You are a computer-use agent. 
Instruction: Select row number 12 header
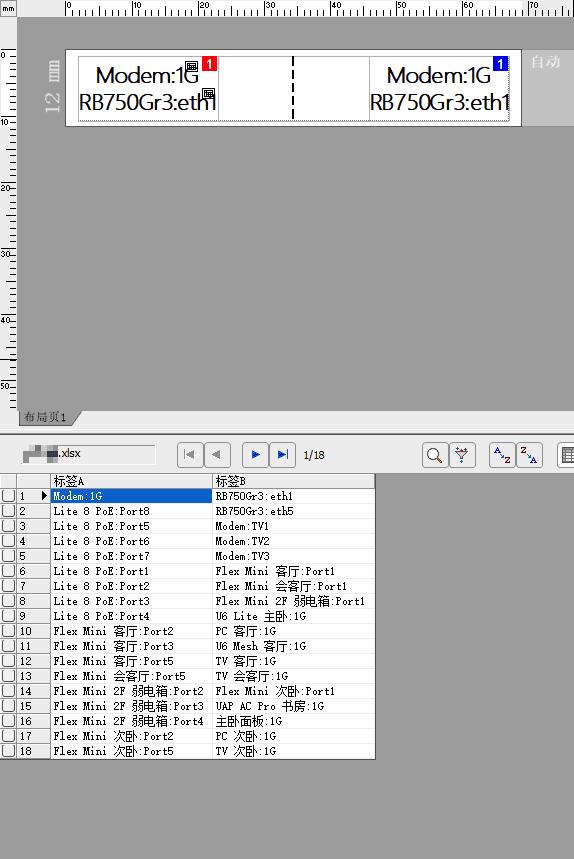point(33,661)
